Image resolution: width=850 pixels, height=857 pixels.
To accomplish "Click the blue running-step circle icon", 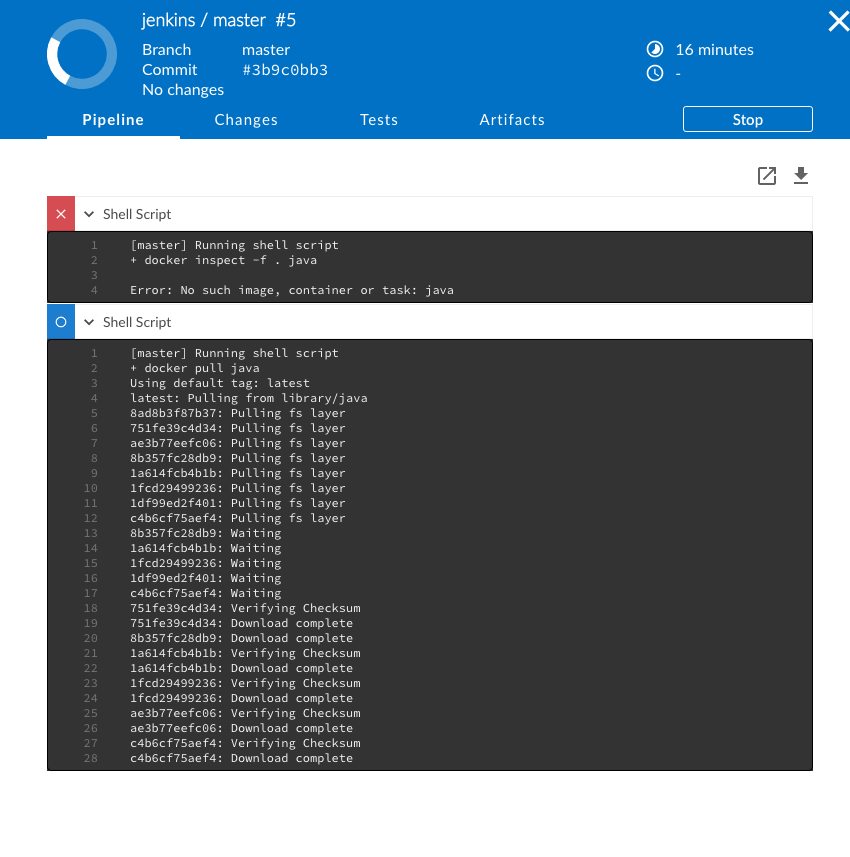I will click(x=61, y=322).
